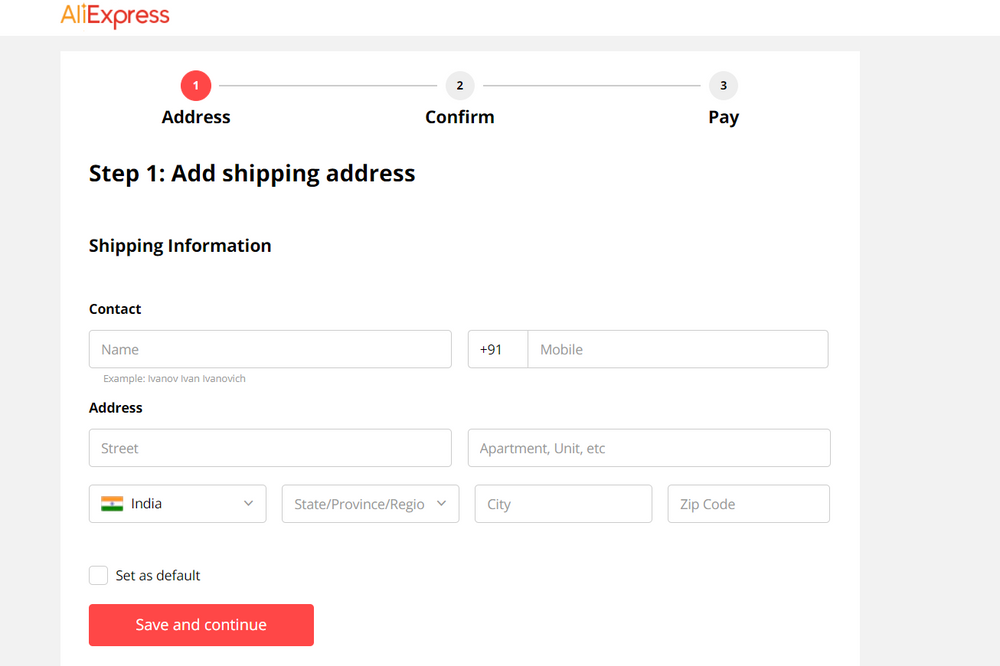
Task: Select the Confirm step label
Action: pyautogui.click(x=460, y=117)
